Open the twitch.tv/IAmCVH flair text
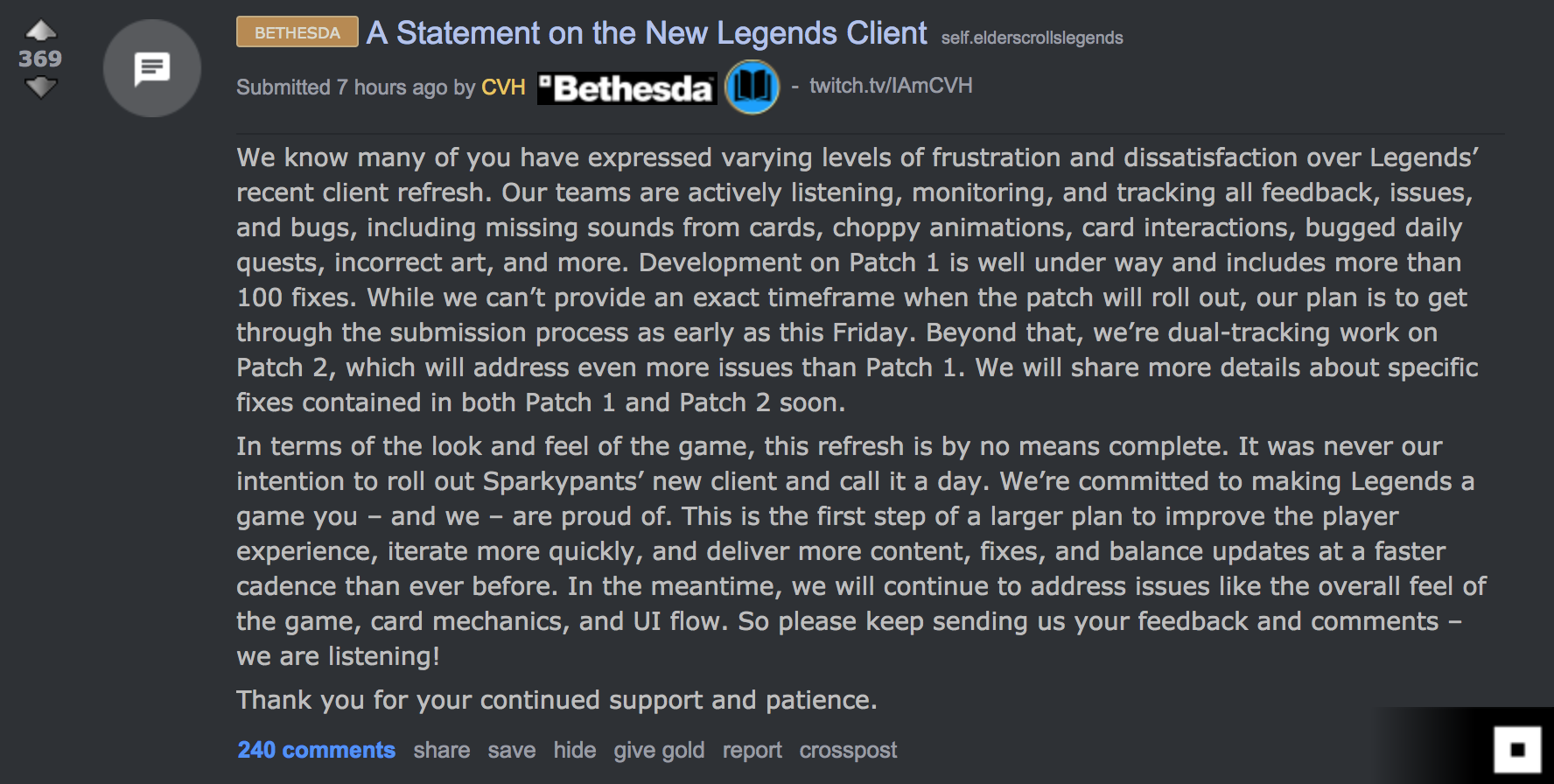Viewport: 1554px width, 784px height. click(x=891, y=86)
